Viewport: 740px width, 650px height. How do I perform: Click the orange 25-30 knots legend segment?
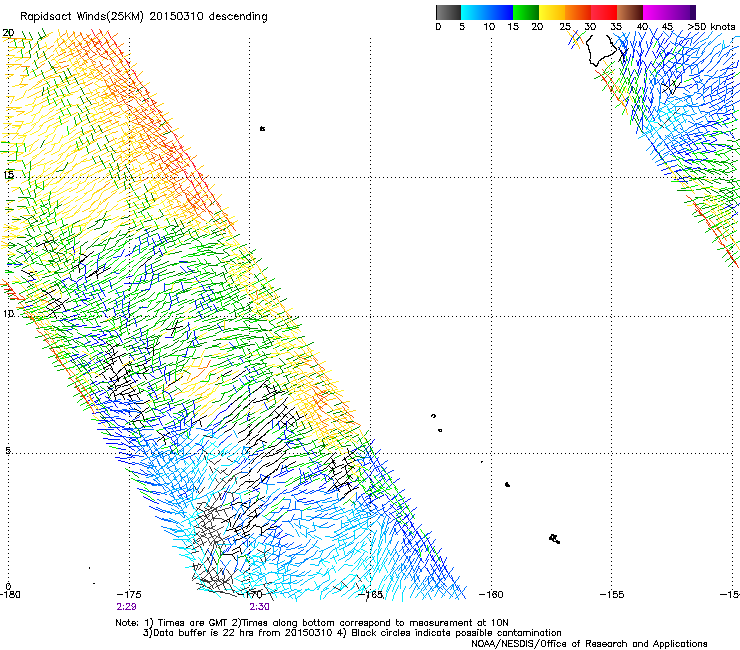pyautogui.click(x=578, y=12)
